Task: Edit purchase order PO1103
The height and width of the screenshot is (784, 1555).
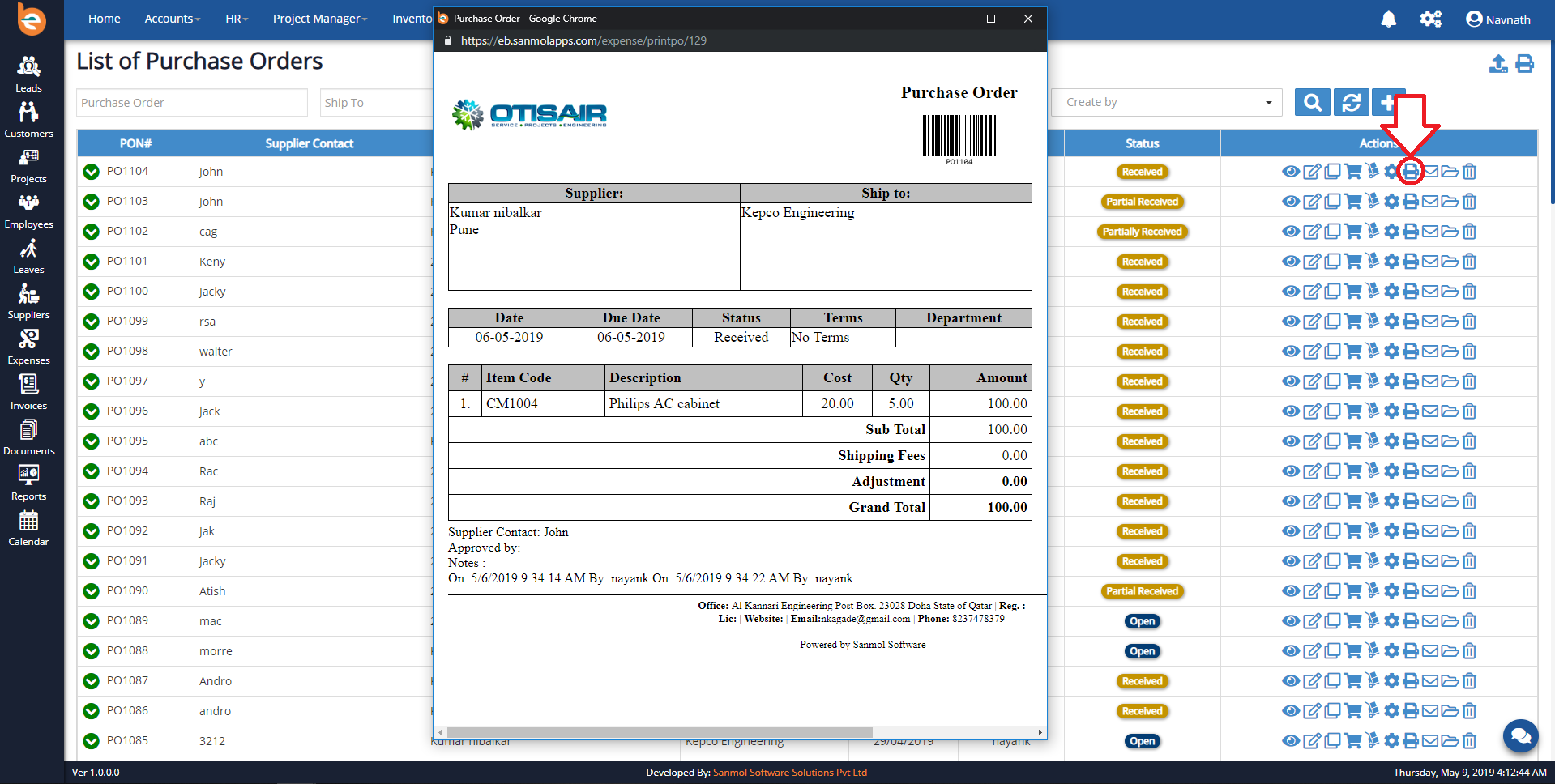Action: click(x=1312, y=202)
